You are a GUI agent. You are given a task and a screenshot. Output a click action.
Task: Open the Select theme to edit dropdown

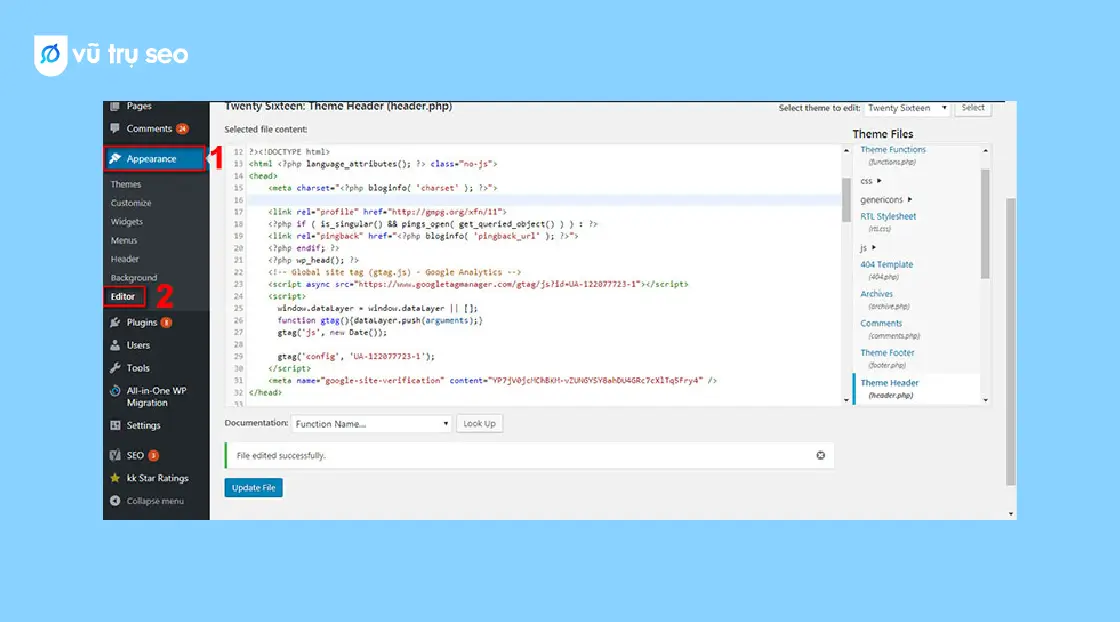906,108
